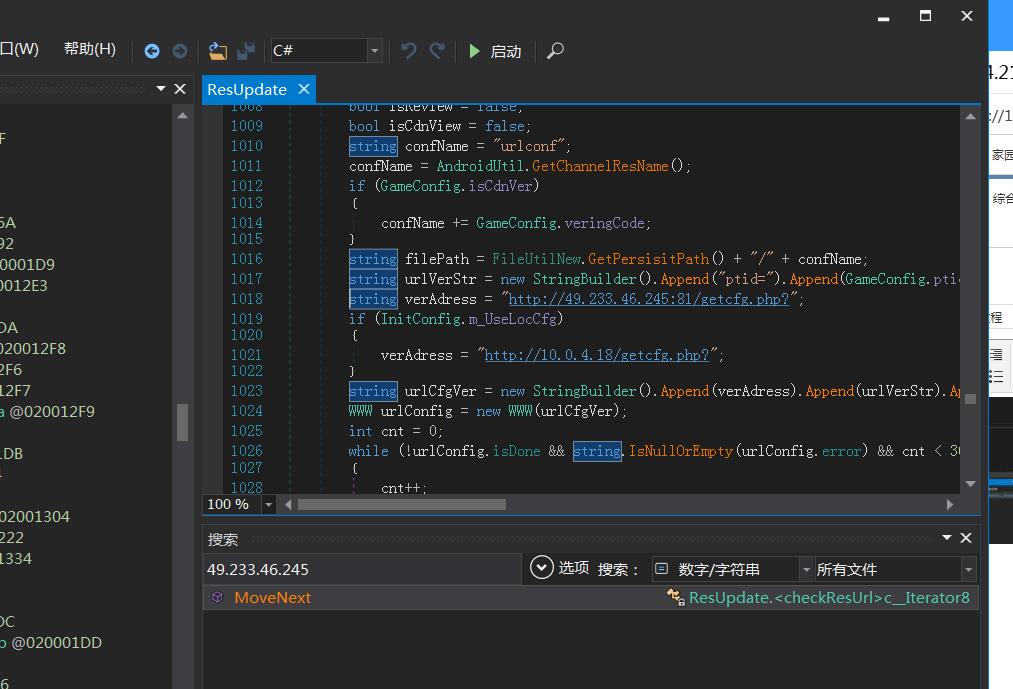Click the undo icon in toolbar
Screen dimensions: 1013x689
coord(408,51)
